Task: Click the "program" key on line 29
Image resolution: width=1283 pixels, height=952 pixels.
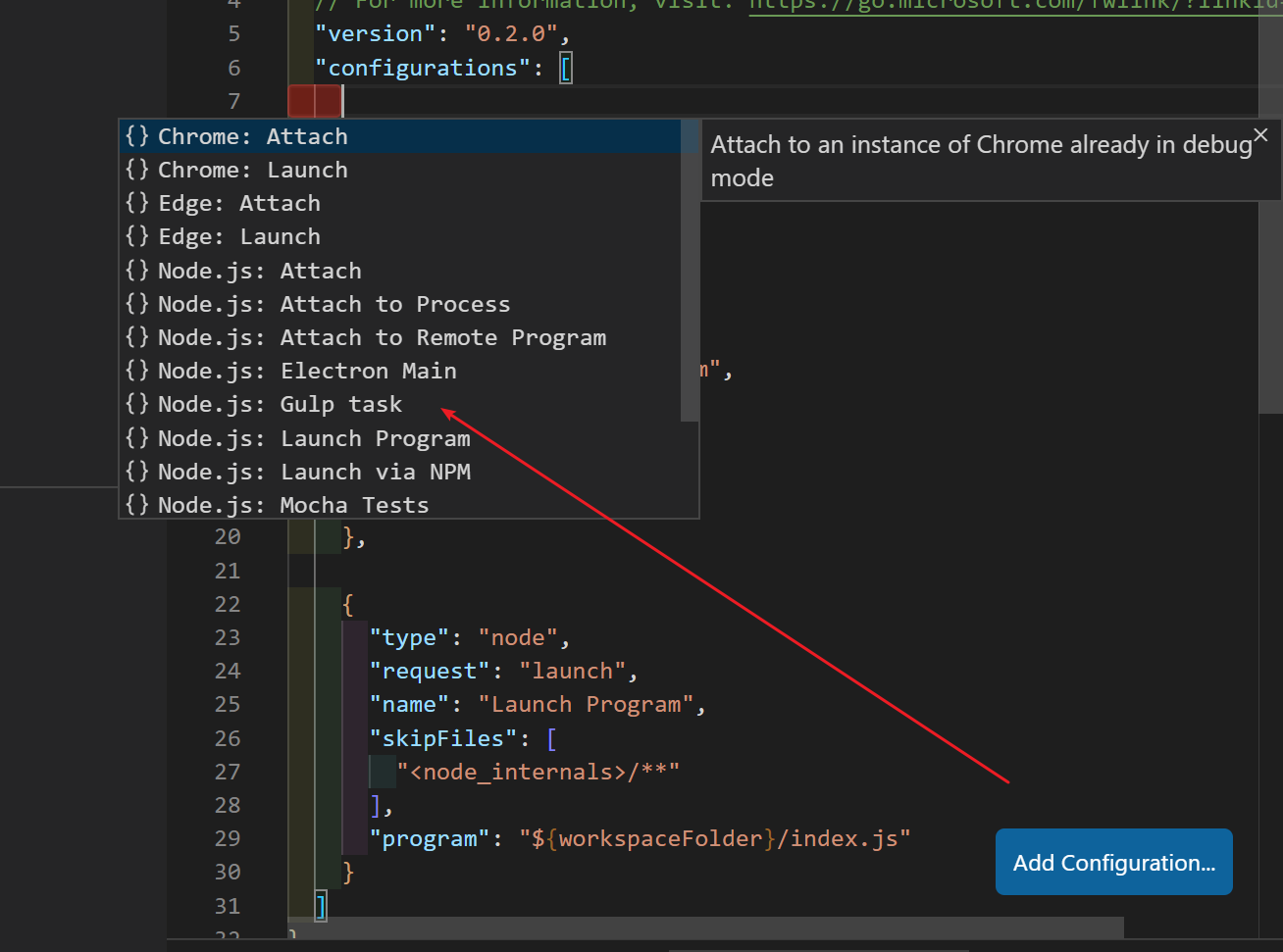Action: tap(430, 838)
